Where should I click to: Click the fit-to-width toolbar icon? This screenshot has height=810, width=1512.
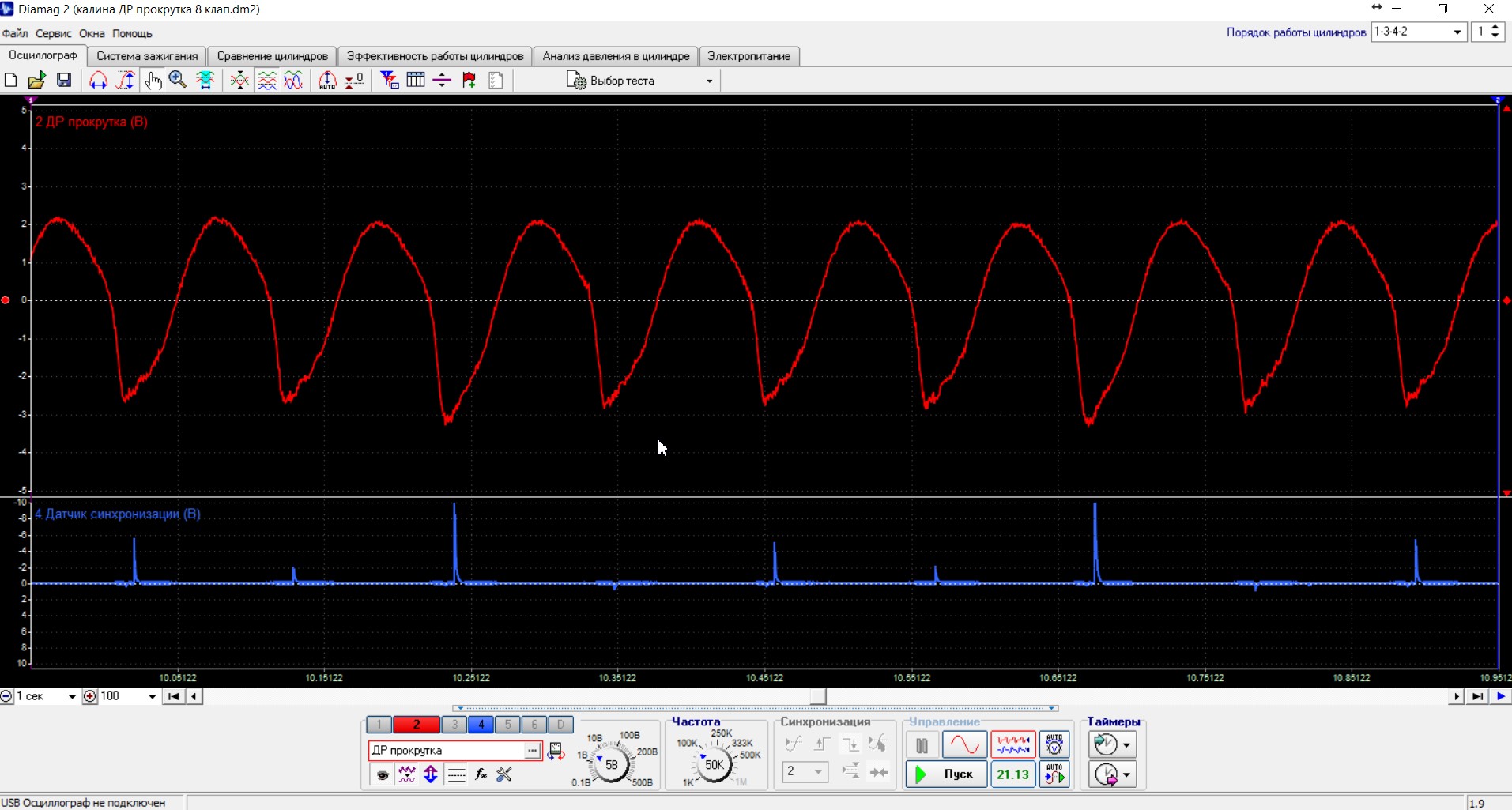coord(205,80)
